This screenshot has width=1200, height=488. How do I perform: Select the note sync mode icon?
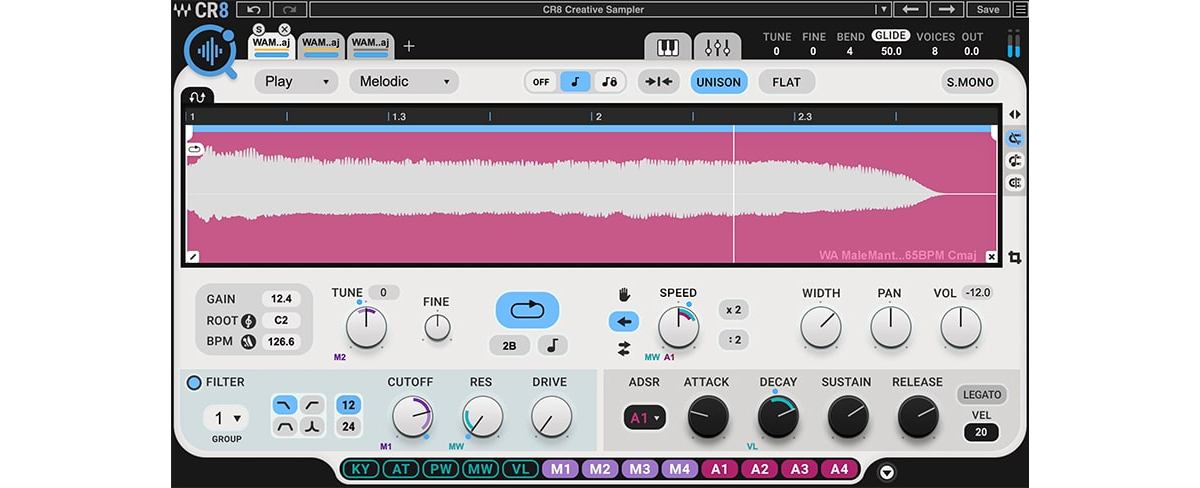[x=575, y=82]
